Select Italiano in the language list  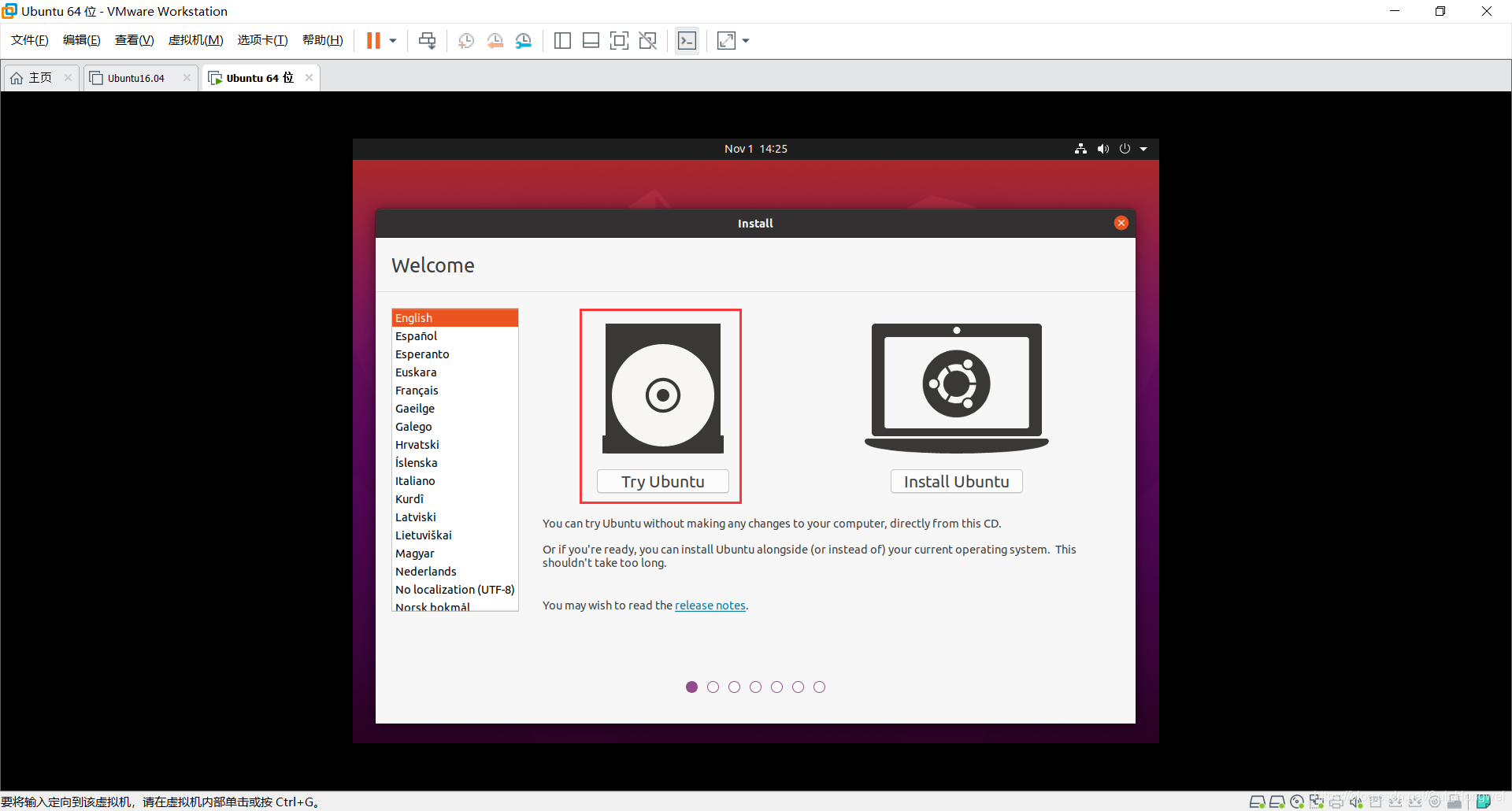click(455, 481)
